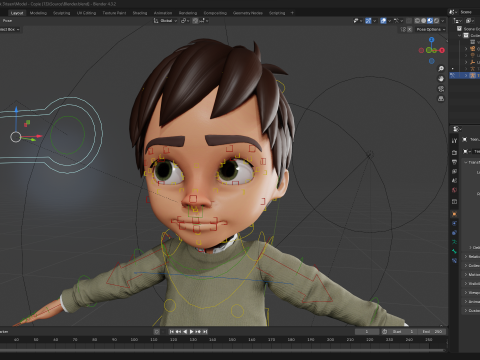
Task: Switch to the UV Editing workspace tab
Action: point(86,13)
